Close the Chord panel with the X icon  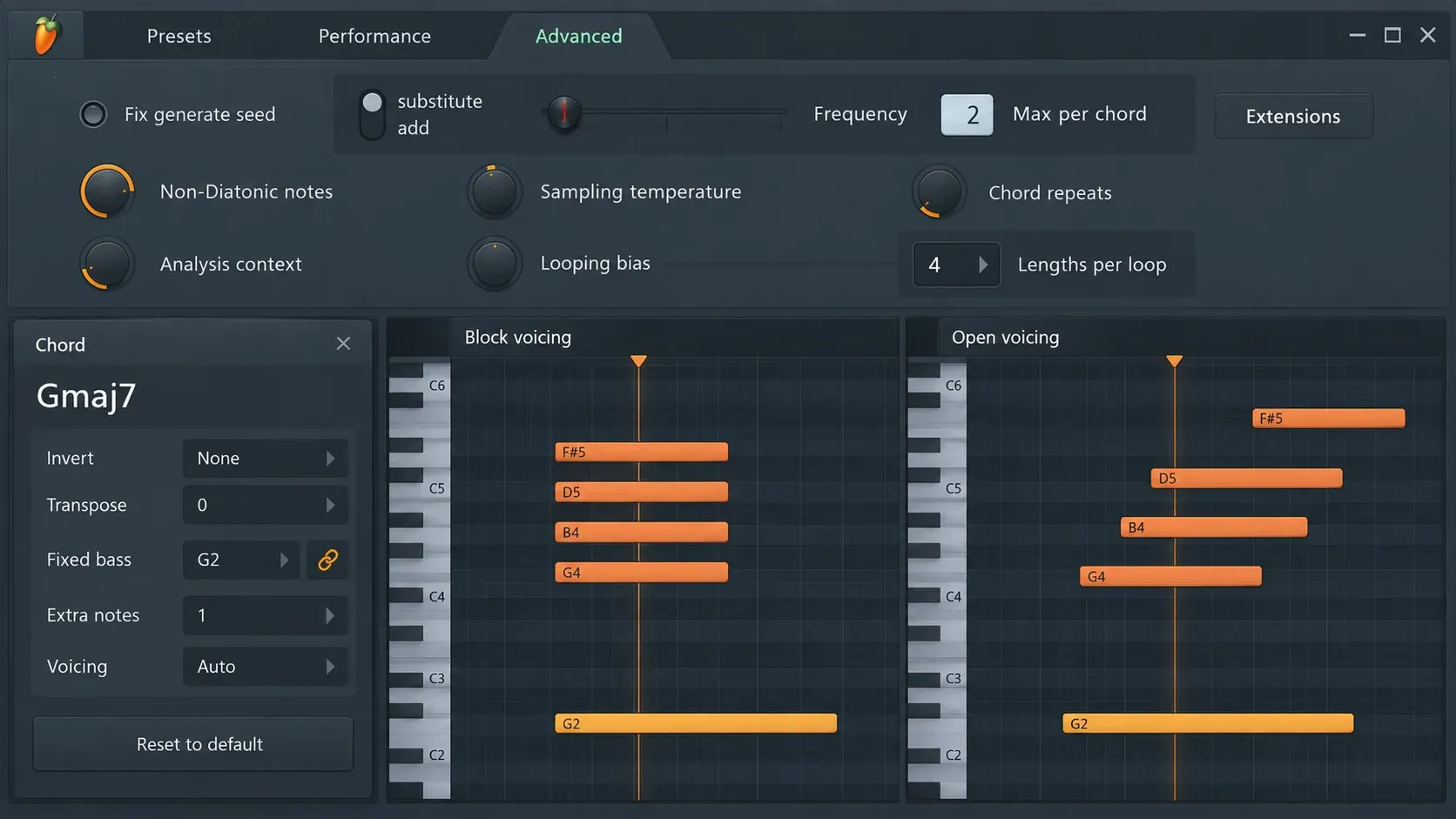point(343,344)
